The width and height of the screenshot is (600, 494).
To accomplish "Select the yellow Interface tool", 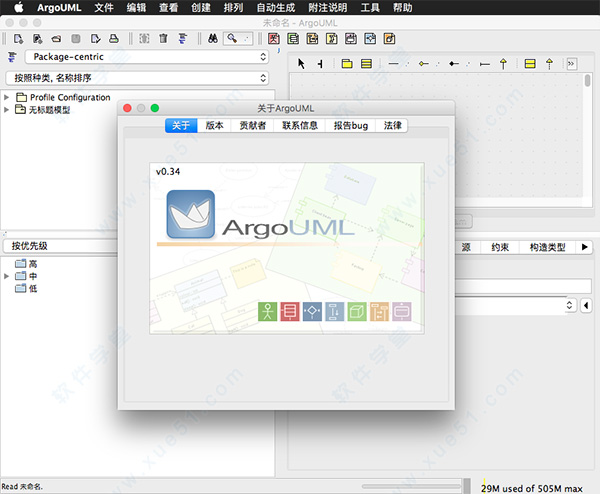I will (x=530, y=64).
